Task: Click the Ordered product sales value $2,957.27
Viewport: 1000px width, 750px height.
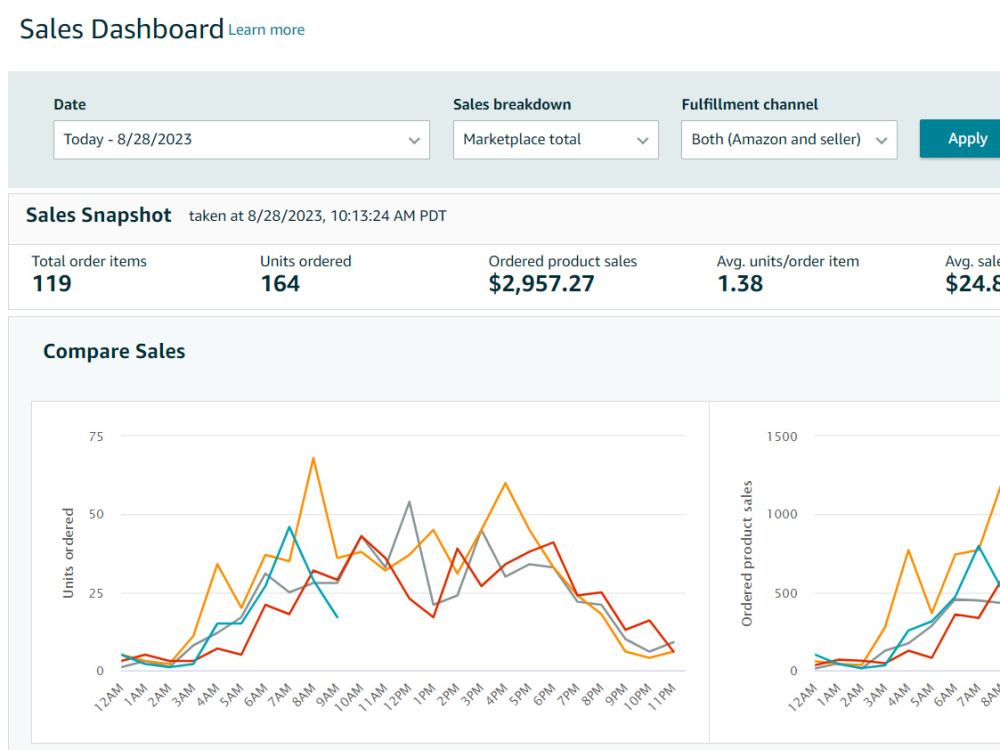Action: click(x=541, y=283)
